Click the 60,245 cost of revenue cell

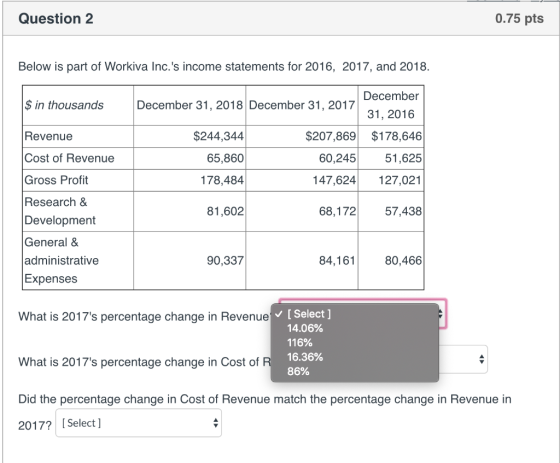(302, 158)
